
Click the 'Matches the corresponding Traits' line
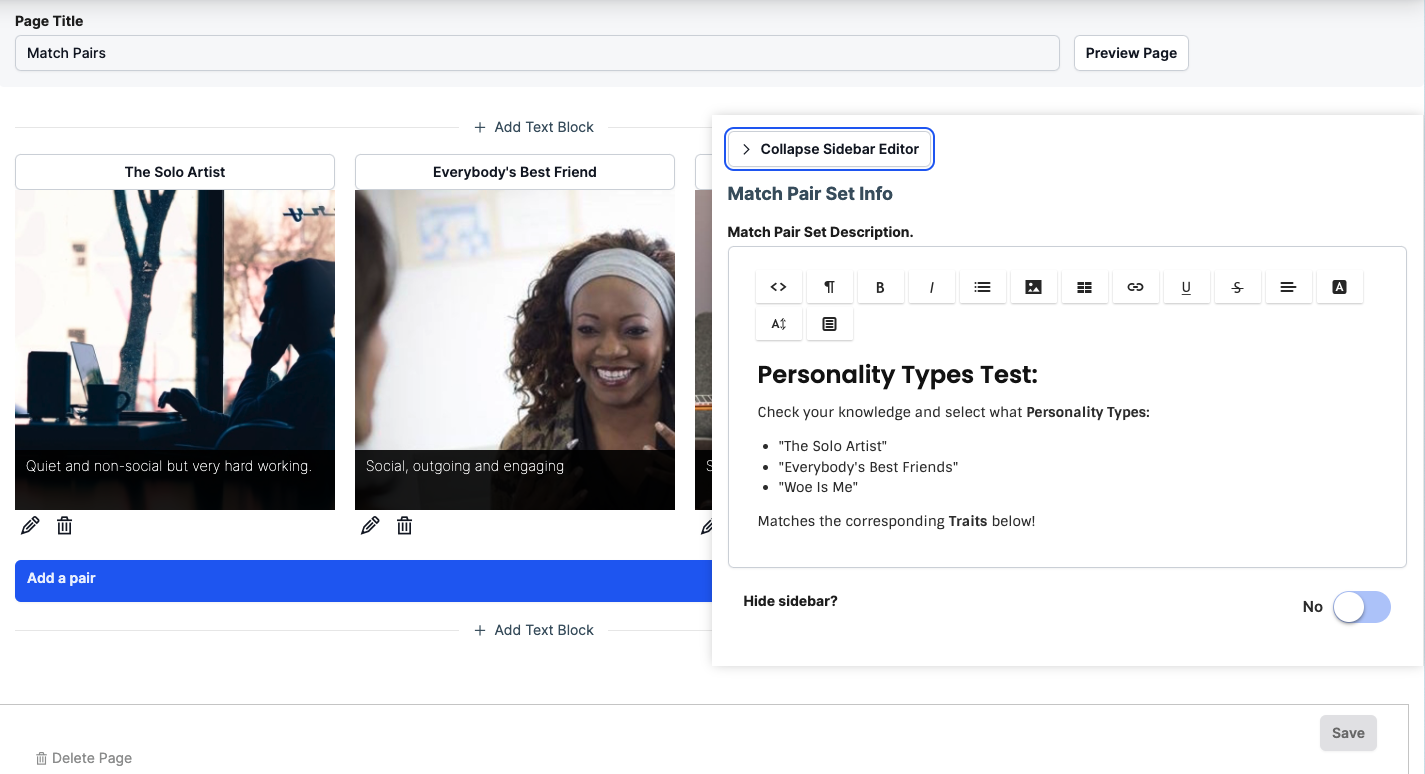896,521
